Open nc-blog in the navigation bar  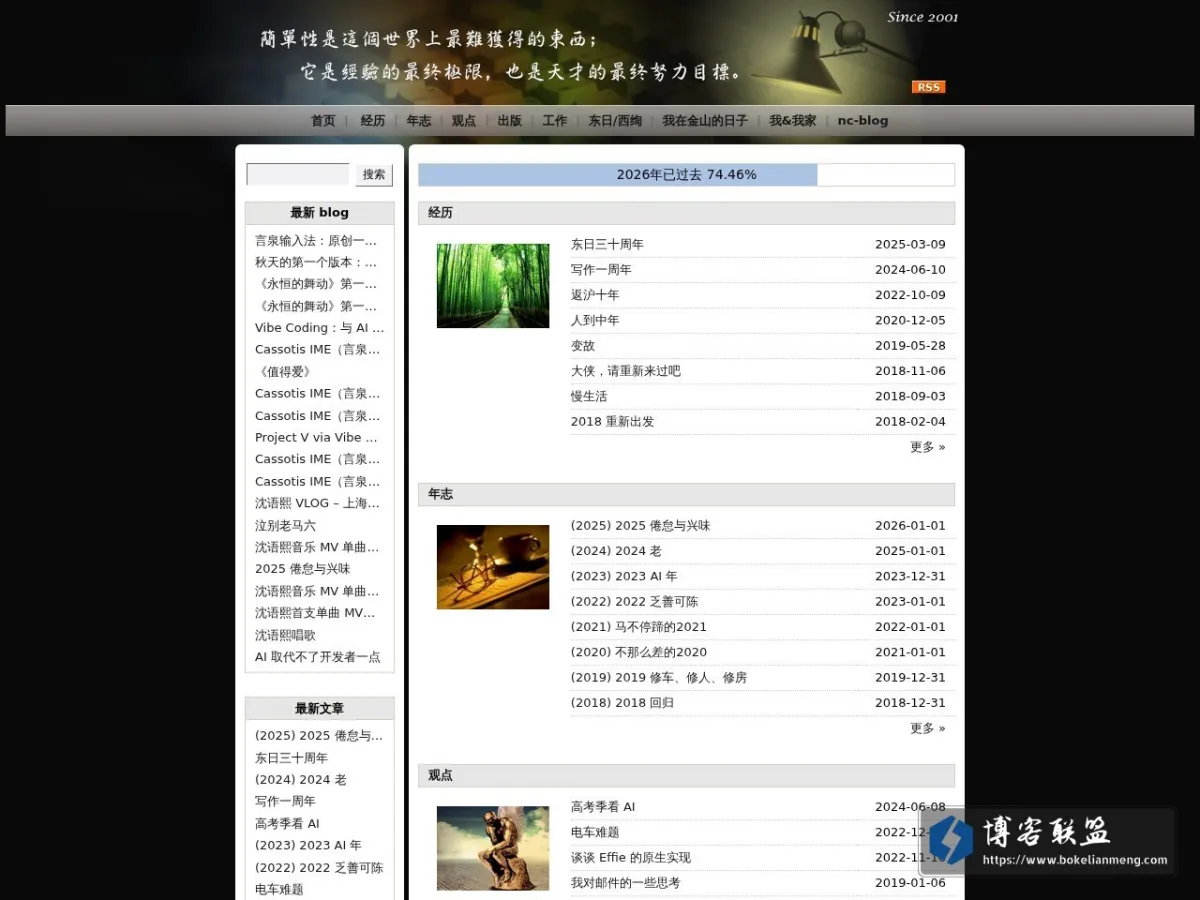863,120
